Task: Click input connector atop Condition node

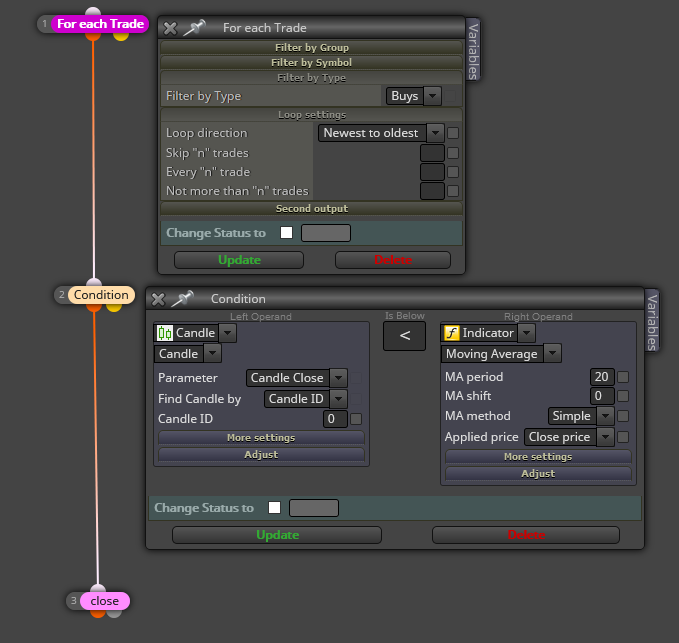Action: [x=94, y=282]
